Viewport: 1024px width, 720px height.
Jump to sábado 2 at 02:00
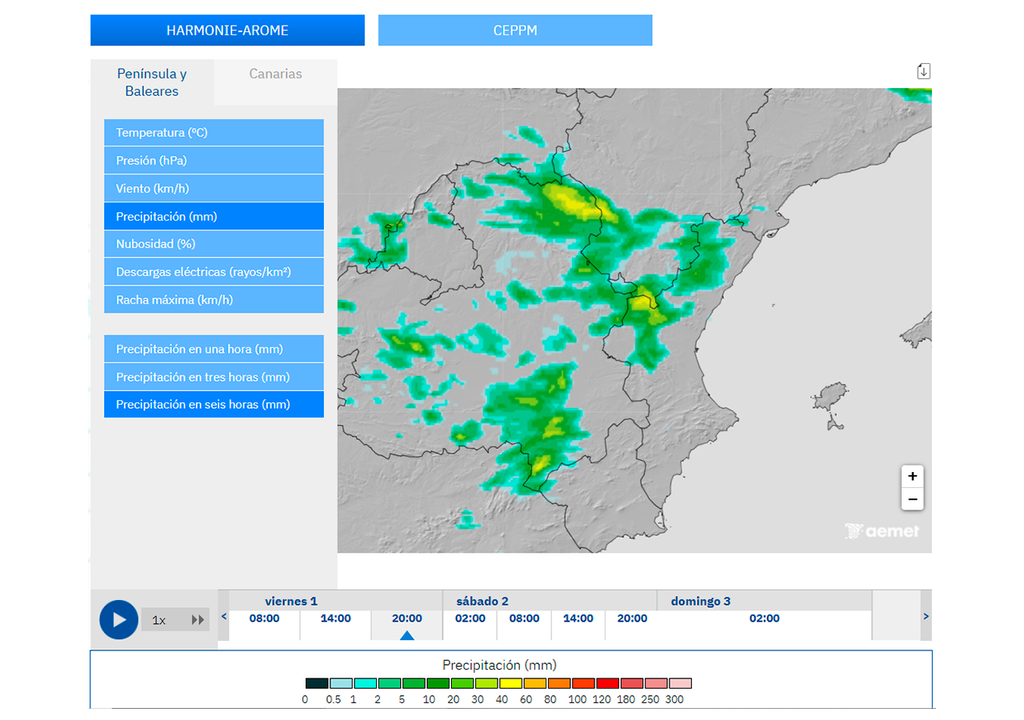(x=470, y=618)
